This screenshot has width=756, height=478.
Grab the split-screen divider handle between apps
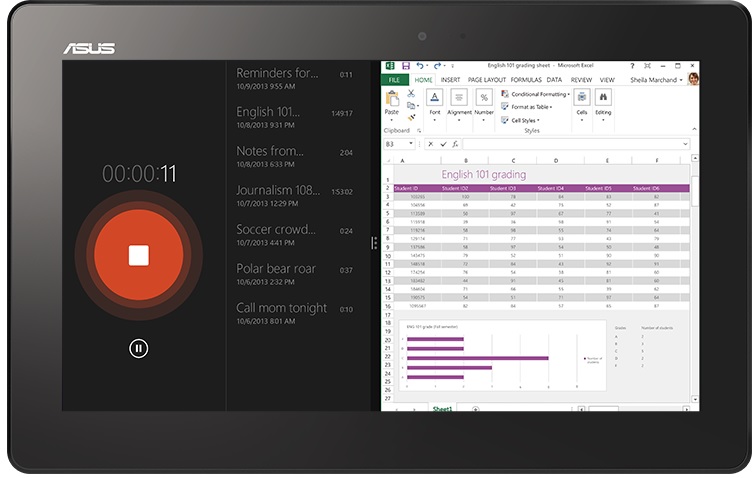pos(374,243)
